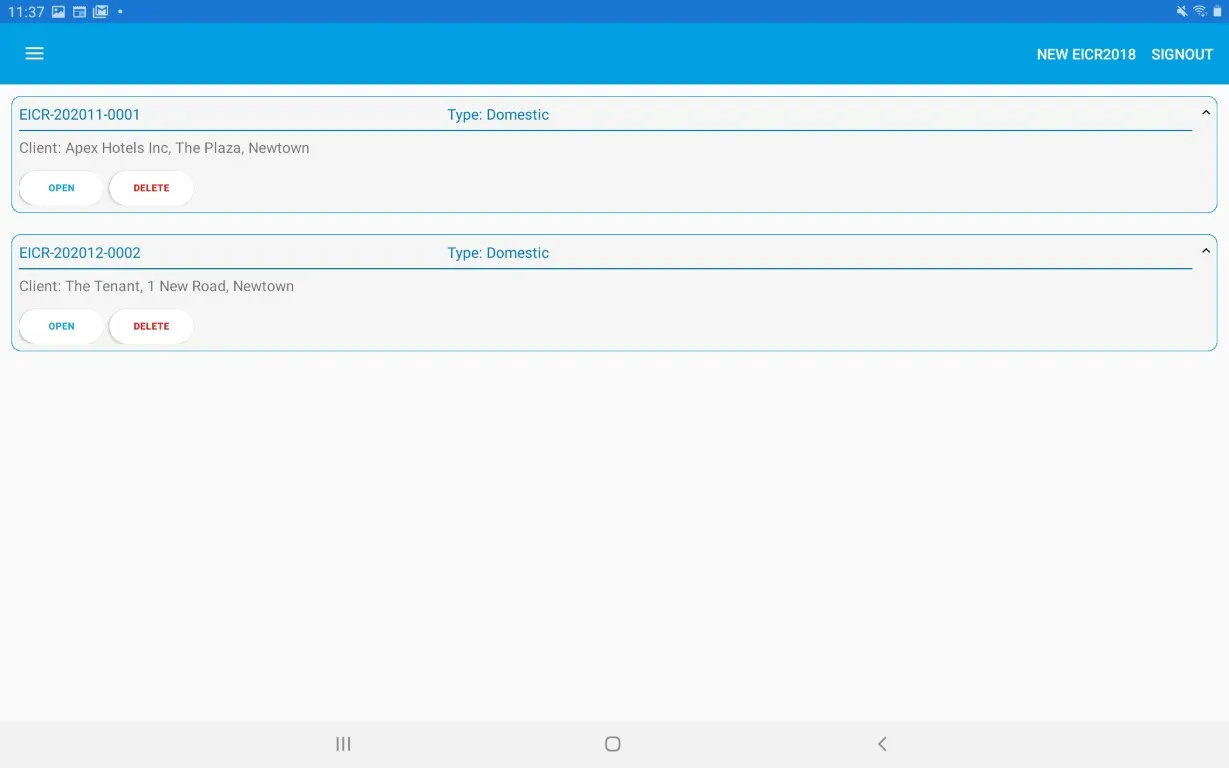Tap Type: Domestic on the EICR-202011-0001 card
The image size is (1229, 768).
[x=498, y=115]
